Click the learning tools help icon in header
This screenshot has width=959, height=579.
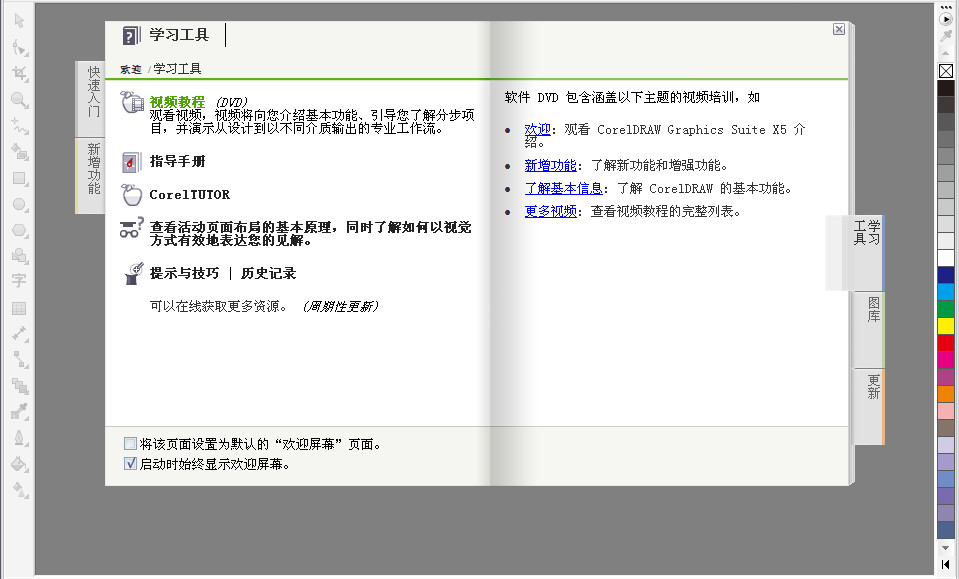point(131,35)
